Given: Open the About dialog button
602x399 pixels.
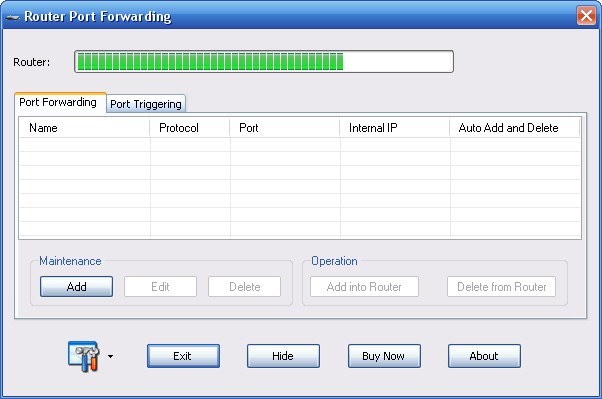Looking at the screenshot, I should tap(485, 356).
